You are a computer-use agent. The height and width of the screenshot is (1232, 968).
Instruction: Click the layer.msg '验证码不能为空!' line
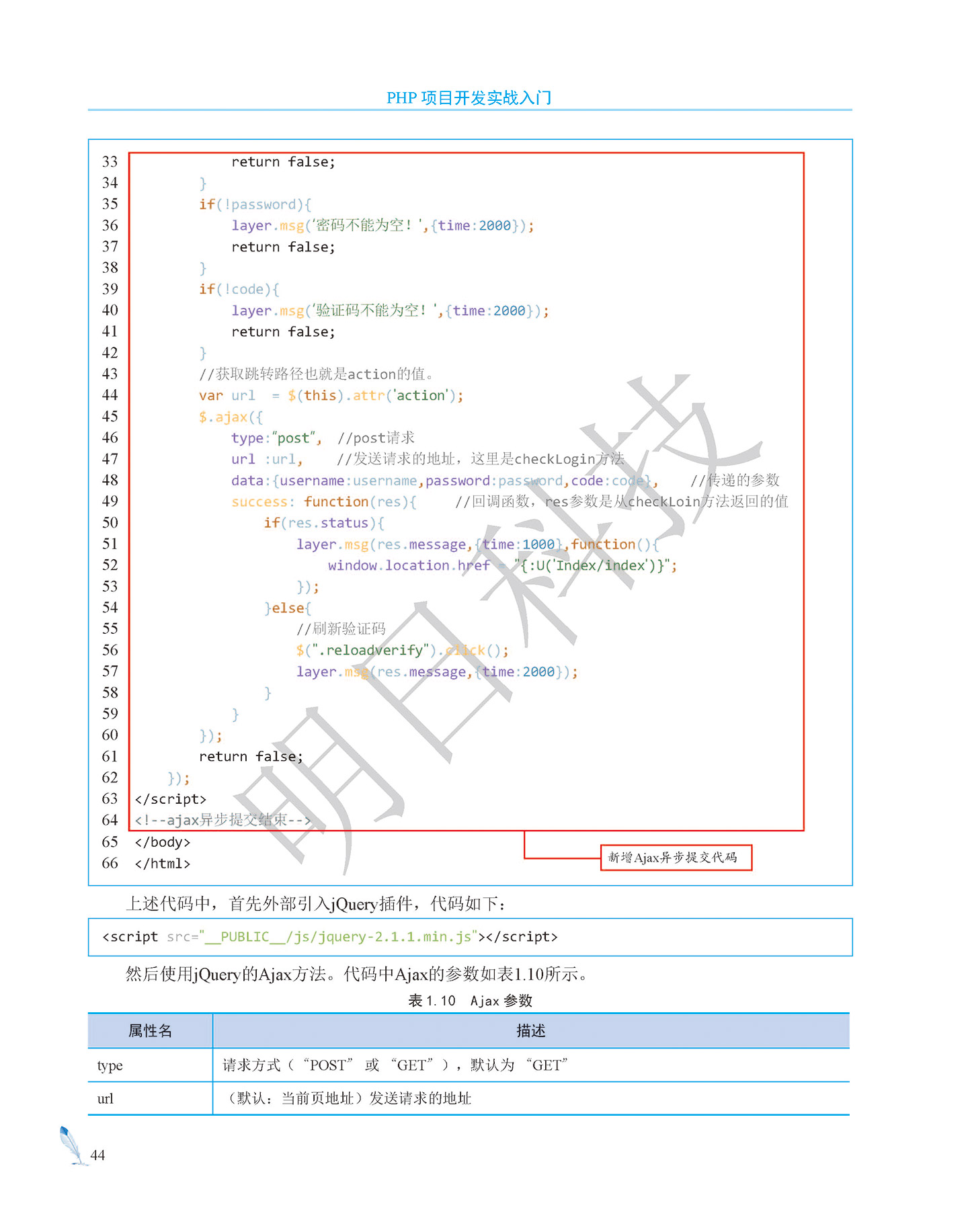[x=390, y=311]
